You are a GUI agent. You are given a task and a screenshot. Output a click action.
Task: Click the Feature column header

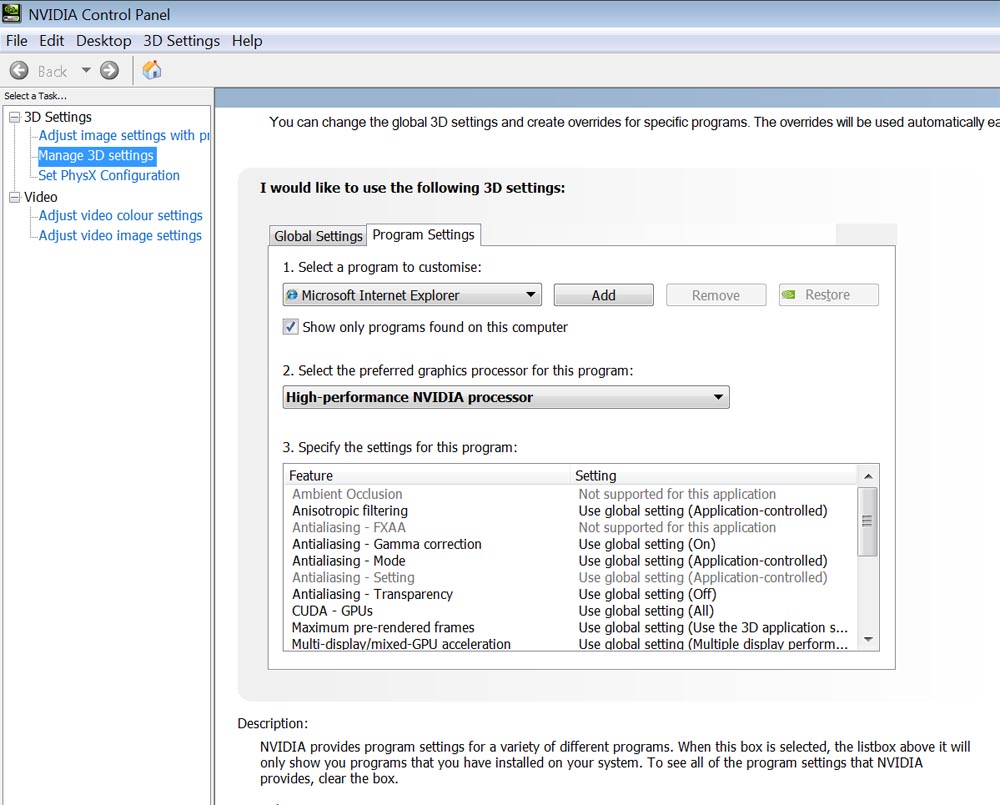[427, 475]
